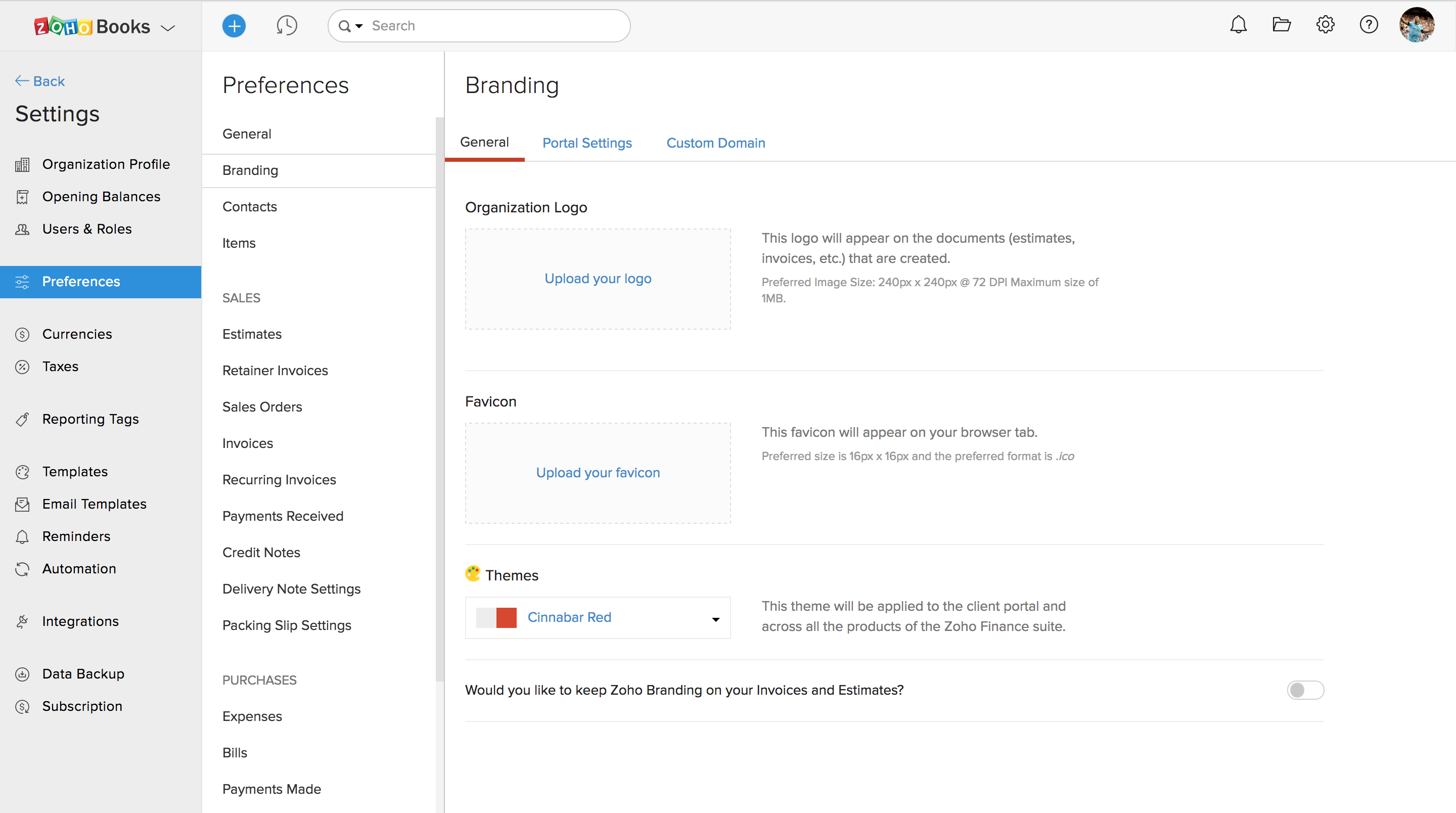Click the Users & Roles icon
This screenshot has width=1456, height=813.
pyautogui.click(x=22, y=229)
